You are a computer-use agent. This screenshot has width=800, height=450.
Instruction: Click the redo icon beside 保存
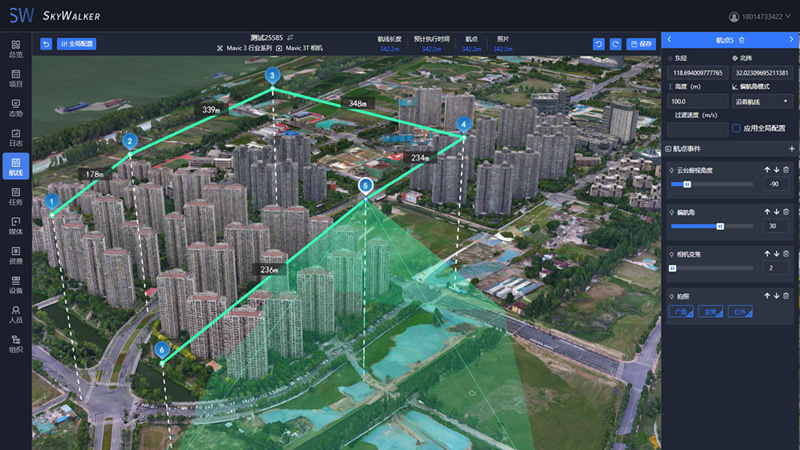pos(615,44)
